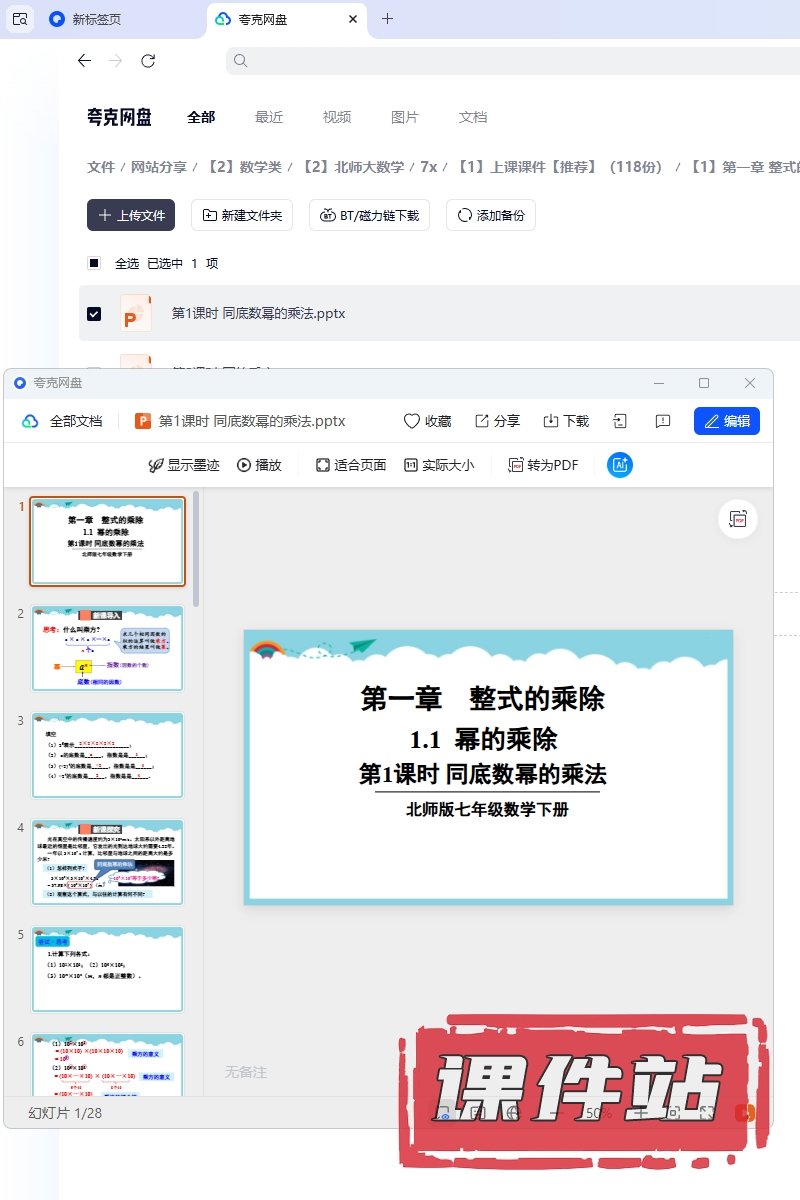Uncheck the 第1课时 同底数幂的乘法.pptx file checkbox
Screen dimensions: 800x1200
94,313
